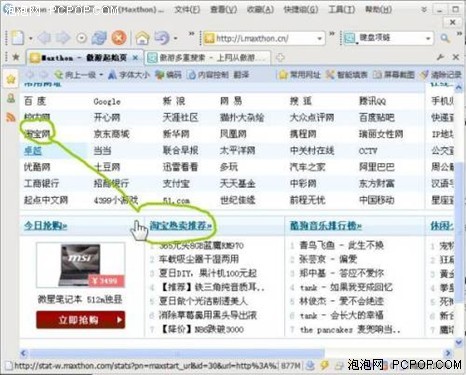Stop loading with the red X icon
Viewport: 466px width, 375px height.
[x=119, y=38]
